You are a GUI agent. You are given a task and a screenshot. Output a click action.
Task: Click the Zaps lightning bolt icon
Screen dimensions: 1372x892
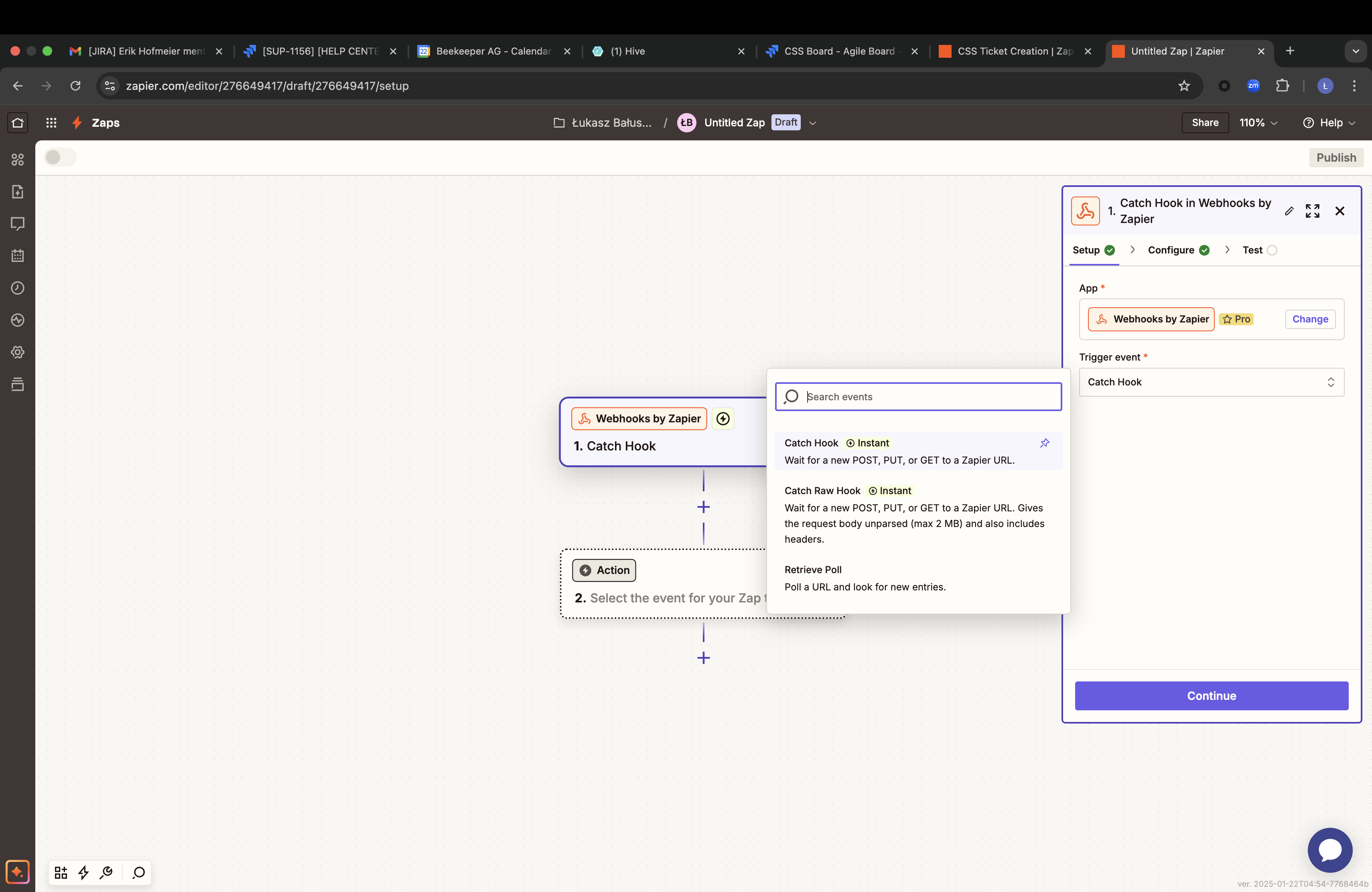tap(77, 123)
